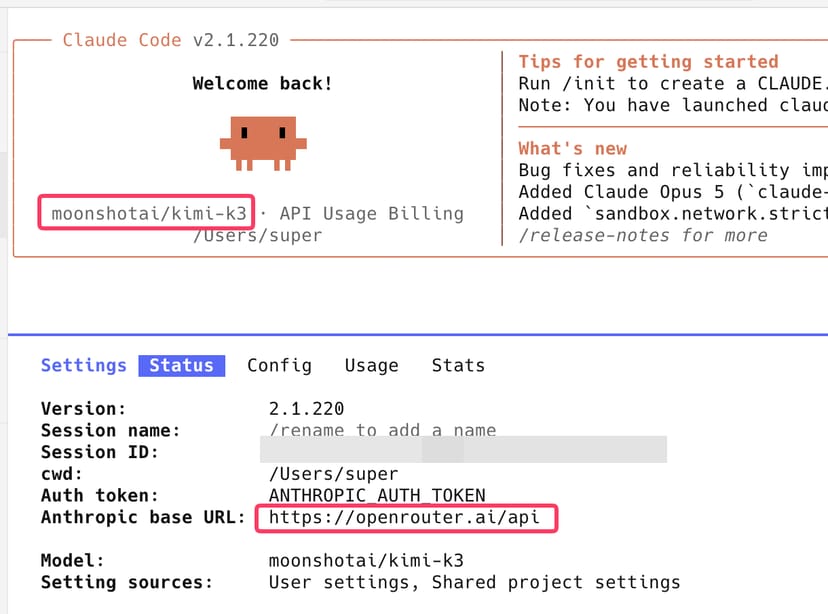Click the API Usage Billing text
Viewport: 828px width, 614px height.
pyautogui.click(x=372, y=213)
